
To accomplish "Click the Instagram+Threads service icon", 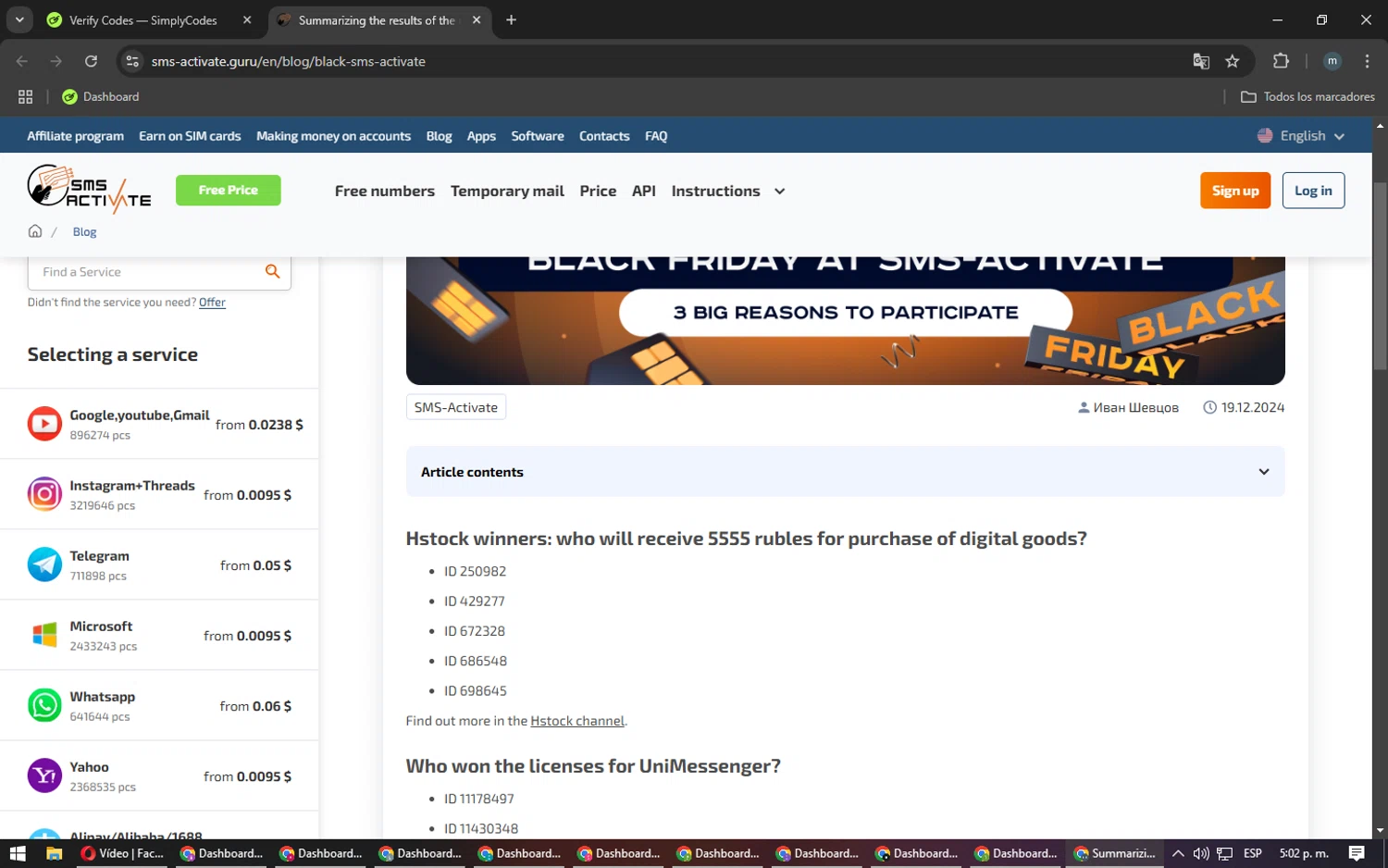I will [44, 494].
